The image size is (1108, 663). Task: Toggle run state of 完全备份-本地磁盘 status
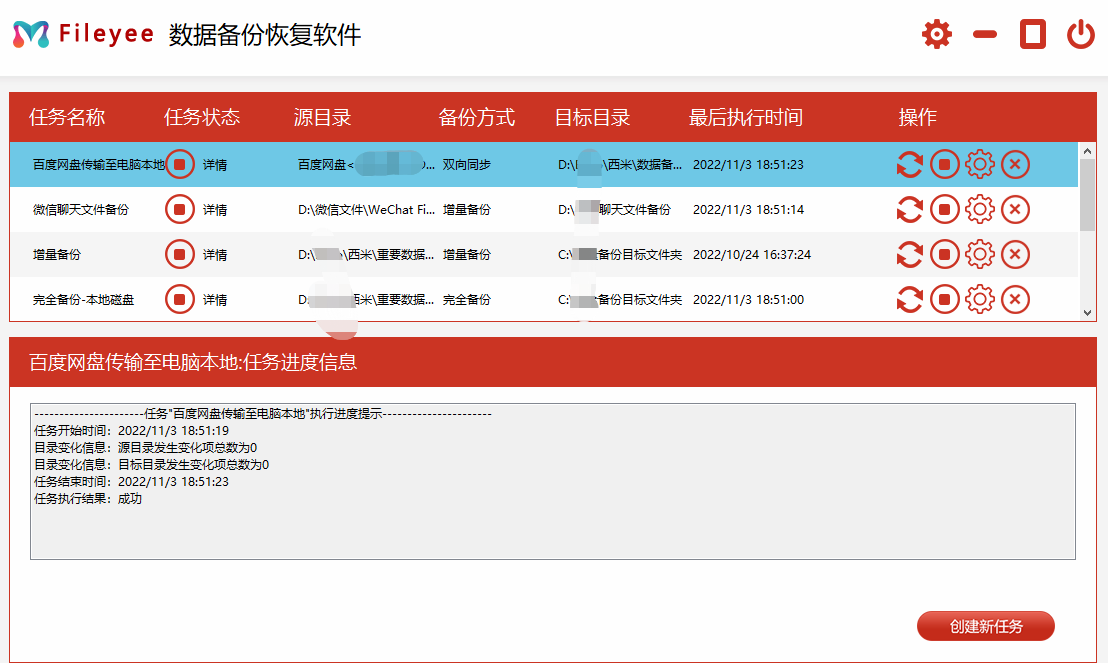(180, 299)
